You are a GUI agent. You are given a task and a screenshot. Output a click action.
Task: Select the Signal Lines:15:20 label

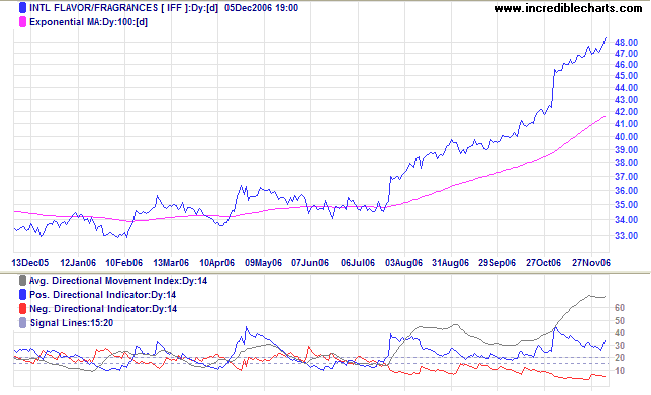(x=71, y=323)
